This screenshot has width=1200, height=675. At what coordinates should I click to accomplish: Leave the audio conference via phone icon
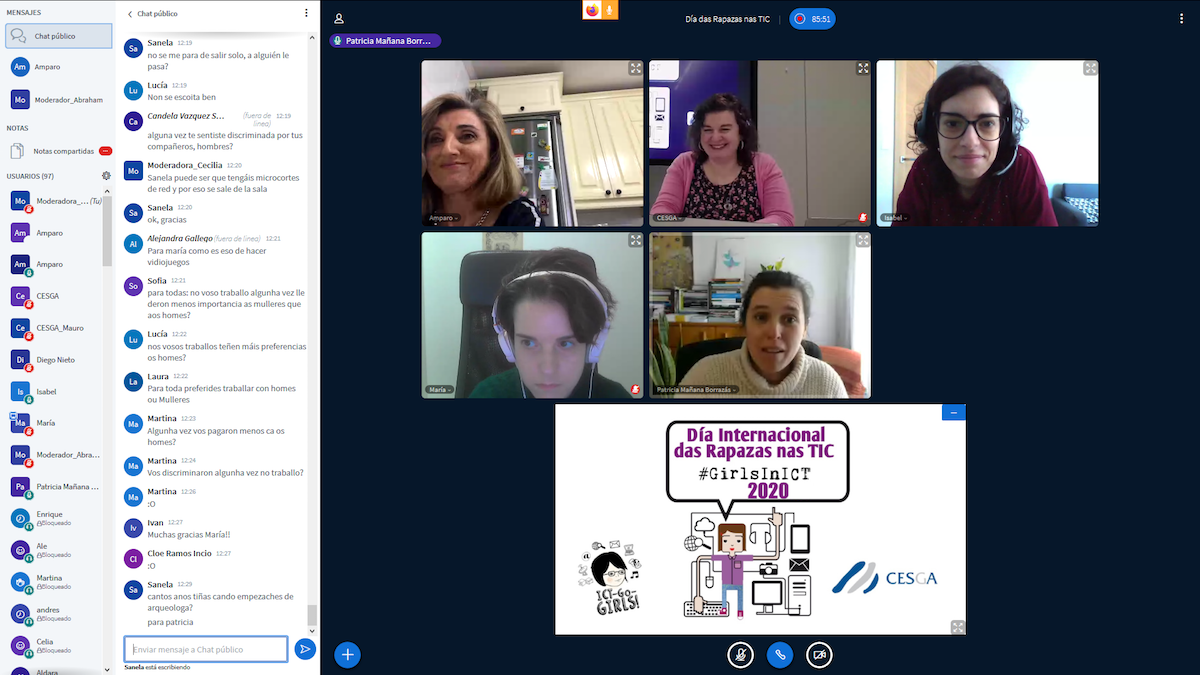coord(780,655)
